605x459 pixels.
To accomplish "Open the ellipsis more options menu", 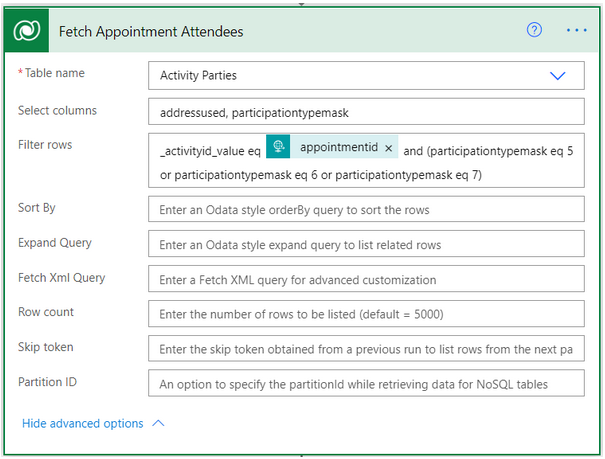I will click(x=576, y=30).
